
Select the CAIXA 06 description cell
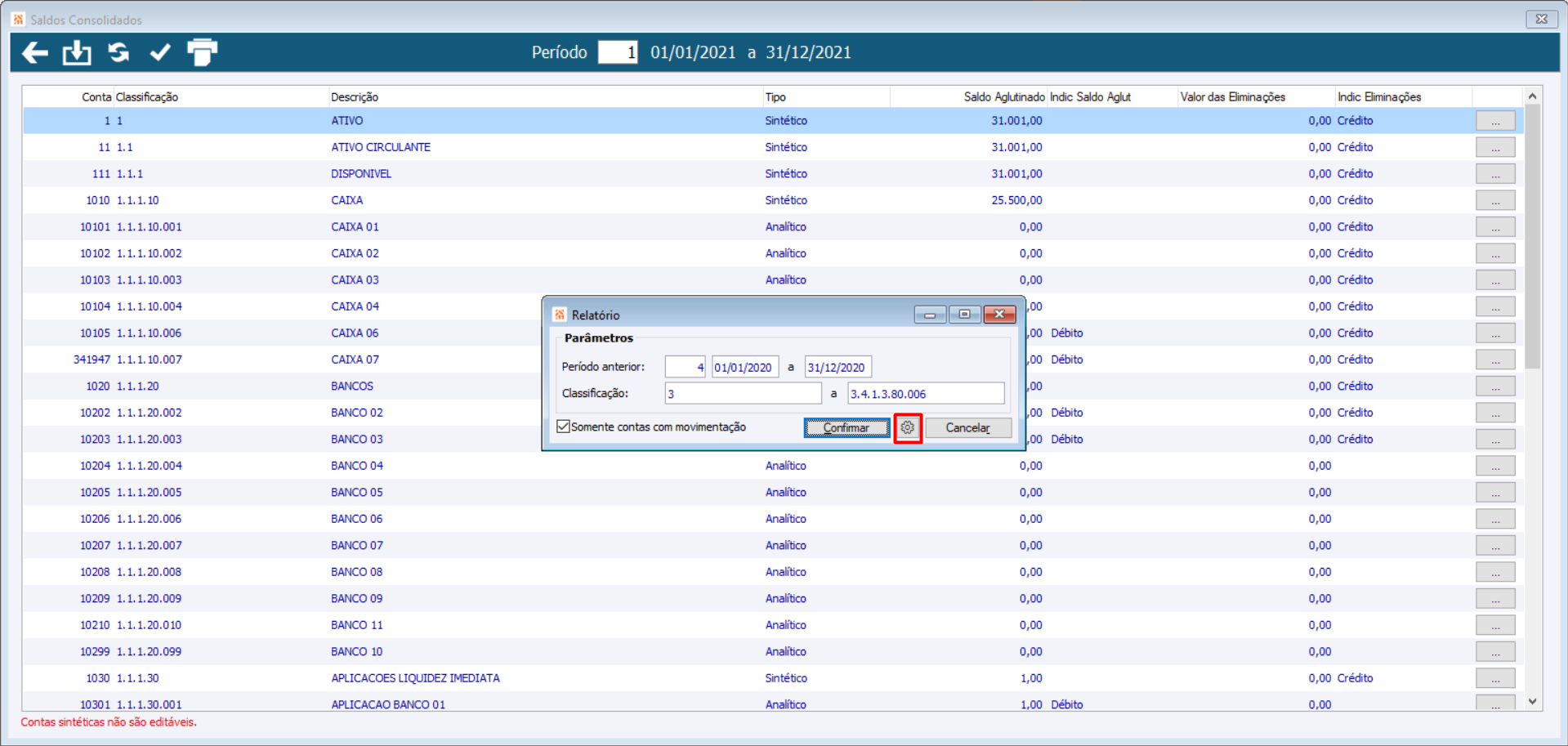[x=355, y=333]
